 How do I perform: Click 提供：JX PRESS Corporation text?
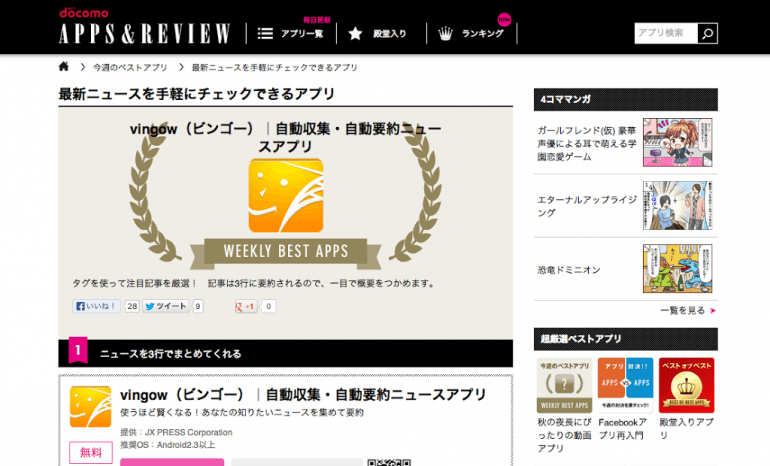point(176,432)
